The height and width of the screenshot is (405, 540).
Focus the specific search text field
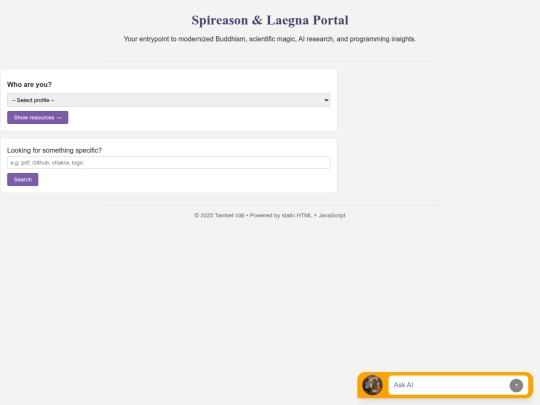point(169,163)
